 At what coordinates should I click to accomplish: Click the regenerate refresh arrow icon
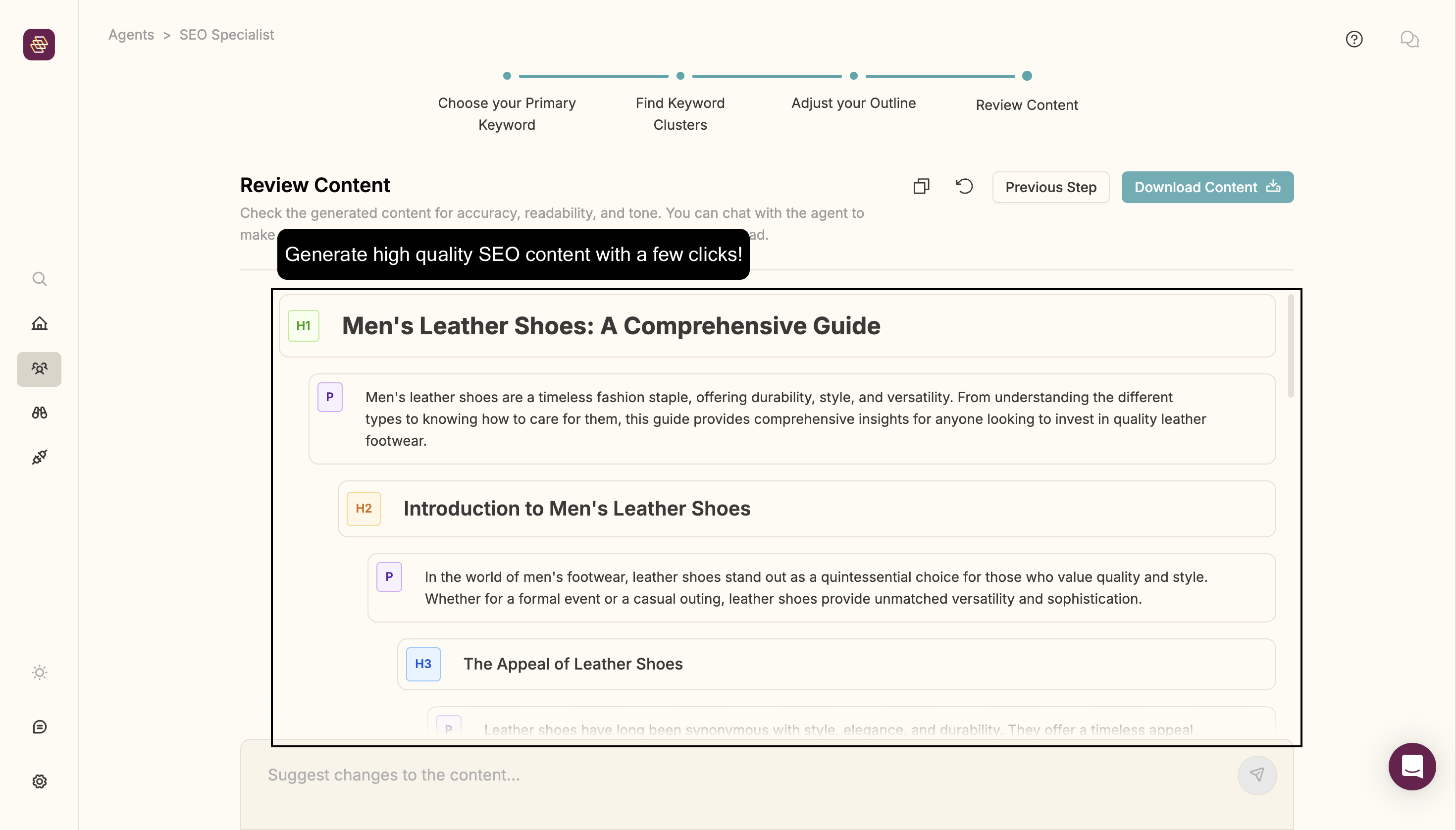coord(965,186)
